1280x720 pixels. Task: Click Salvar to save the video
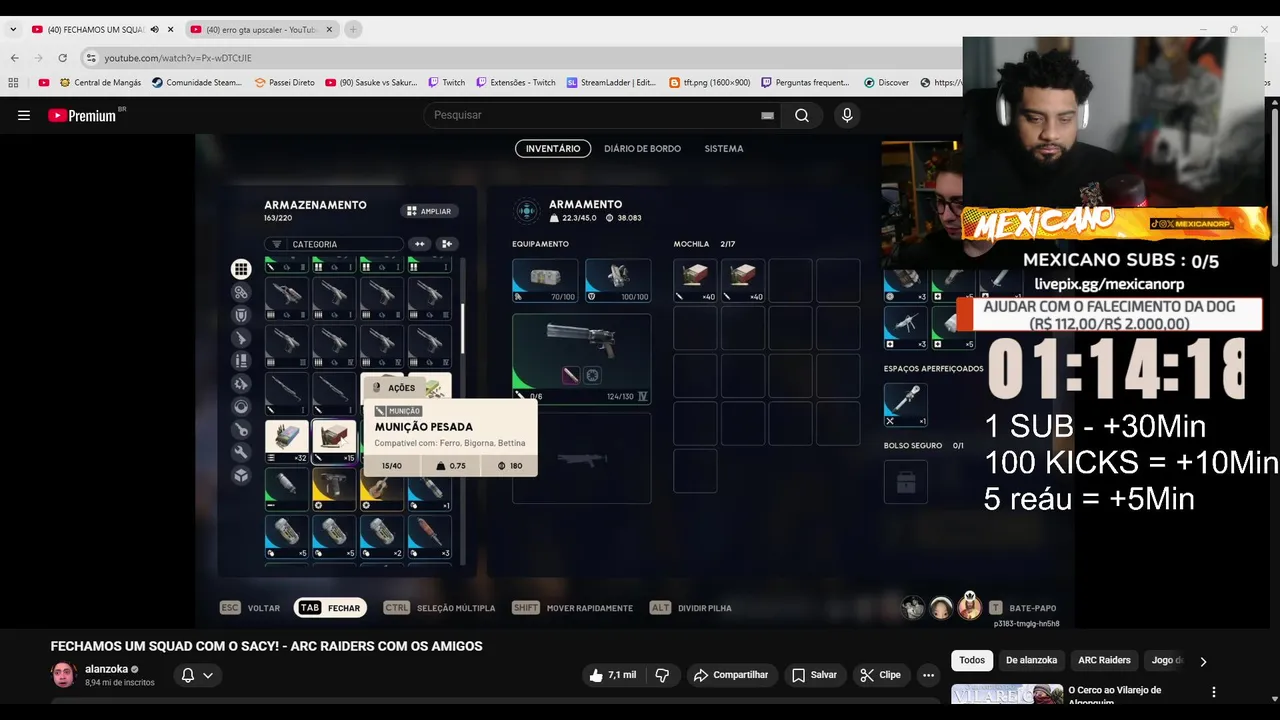pyautogui.click(x=814, y=675)
